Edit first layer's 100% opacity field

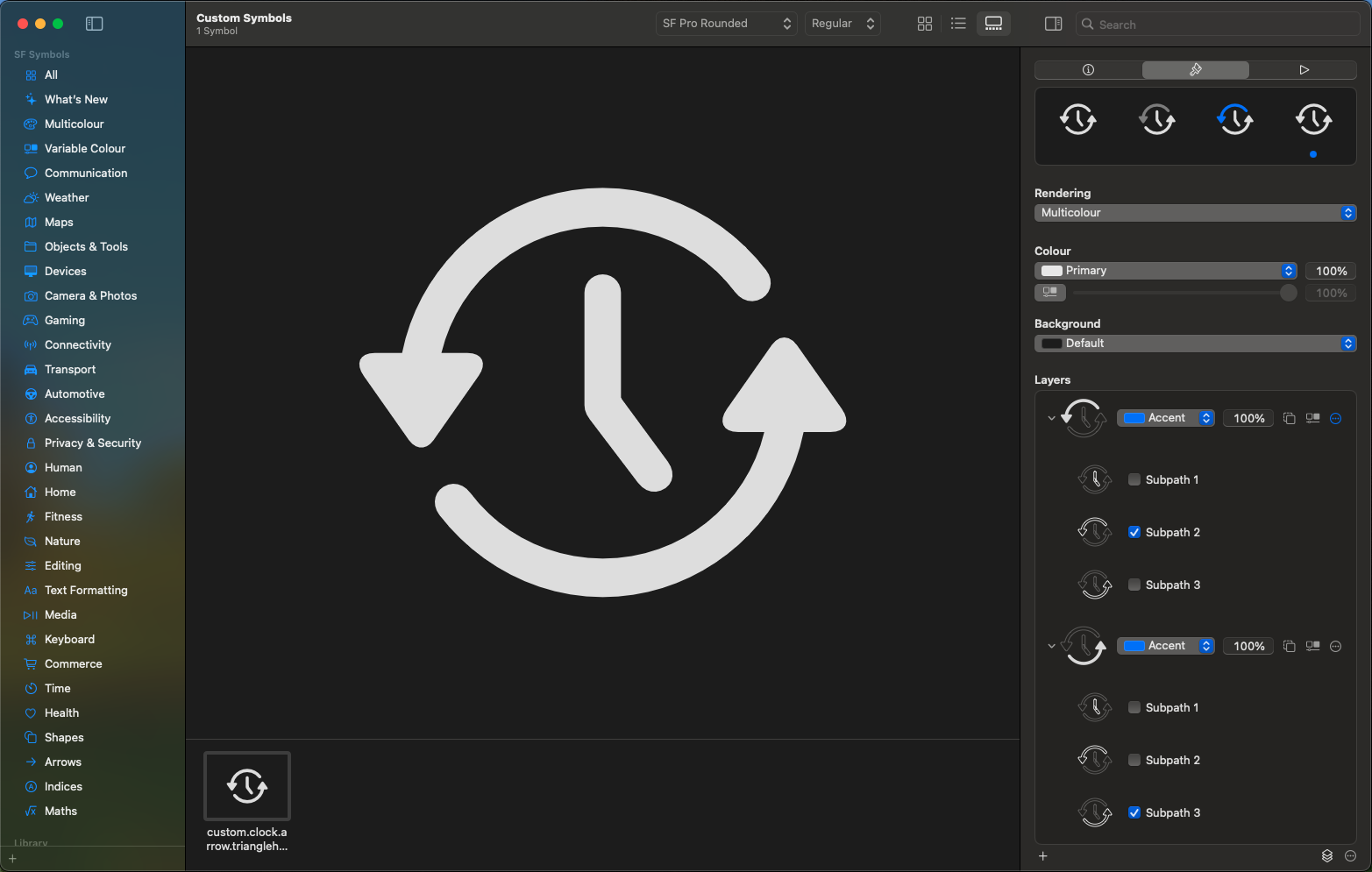tap(1248, 418)
